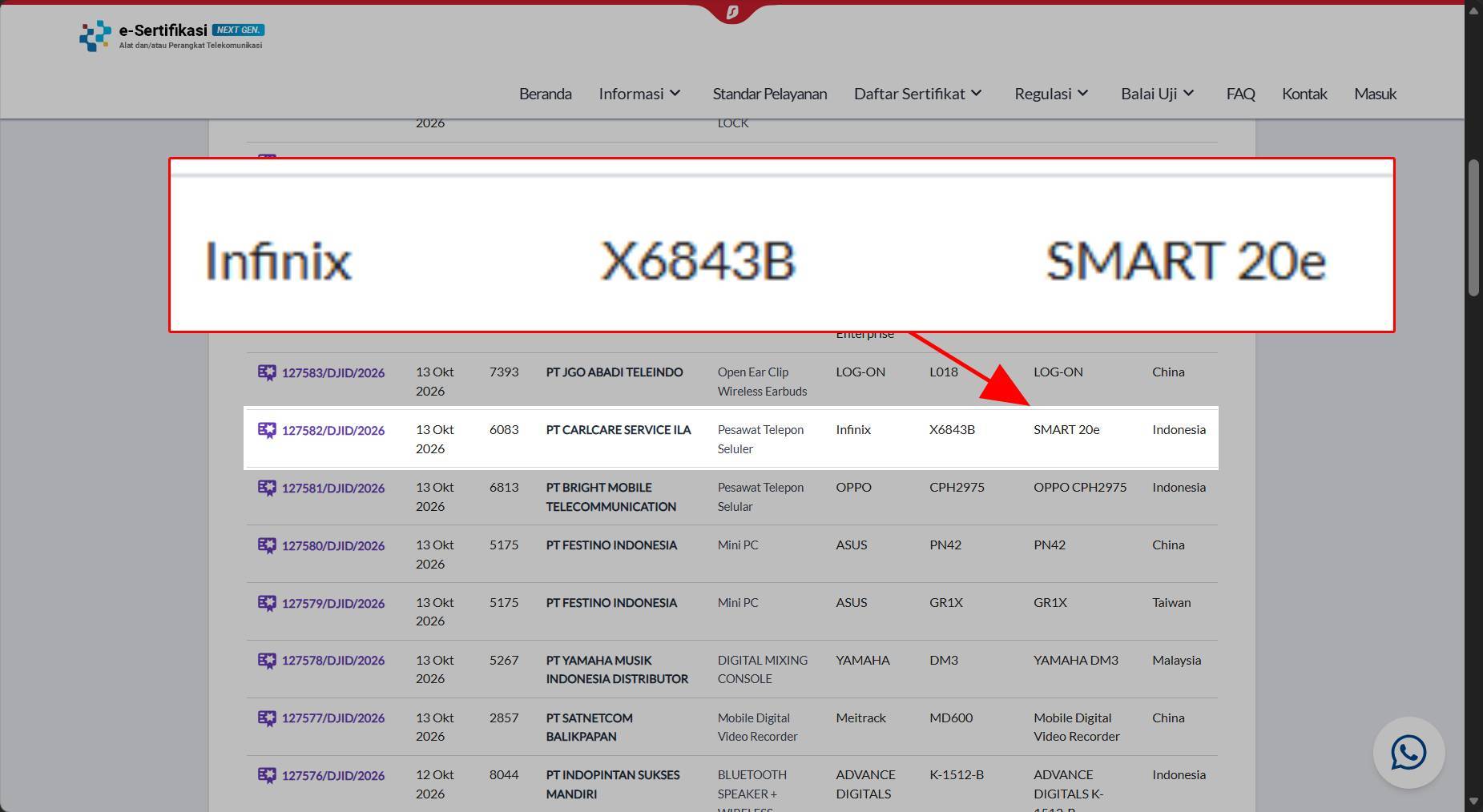The image size is (1483, 812).
Task: Open certificate link 127583/DJID/2026
Action: (x=333, y=372)
